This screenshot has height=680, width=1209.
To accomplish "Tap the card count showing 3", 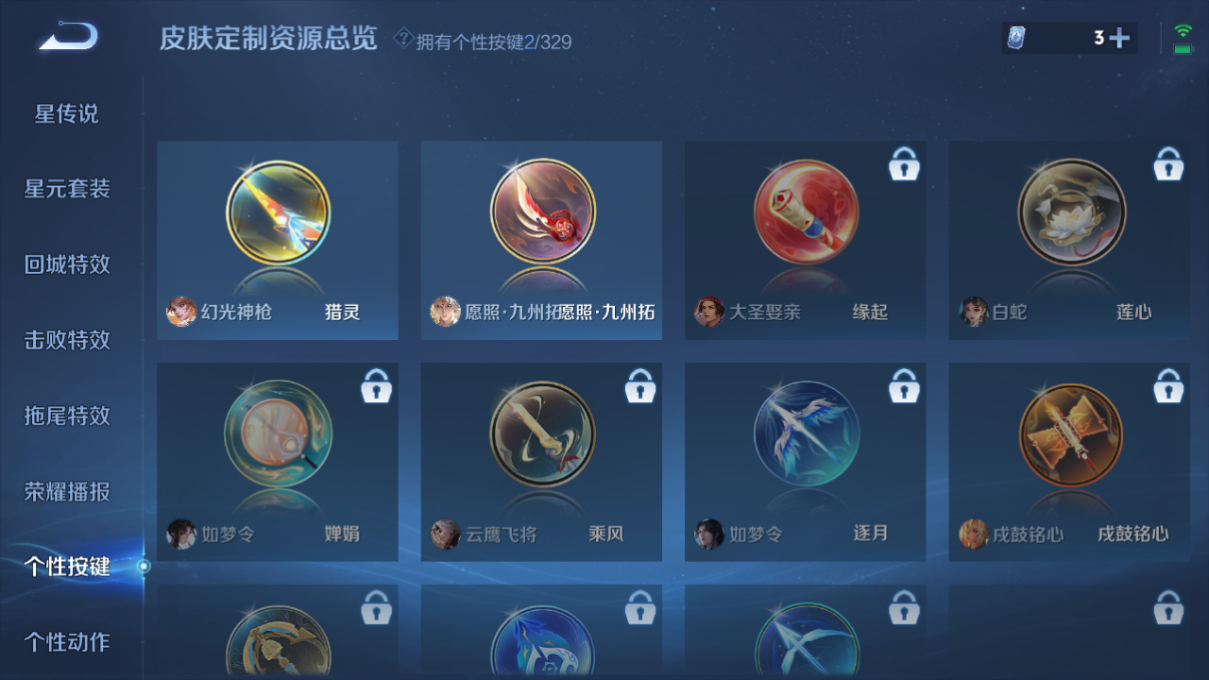I will [1098, 38].
